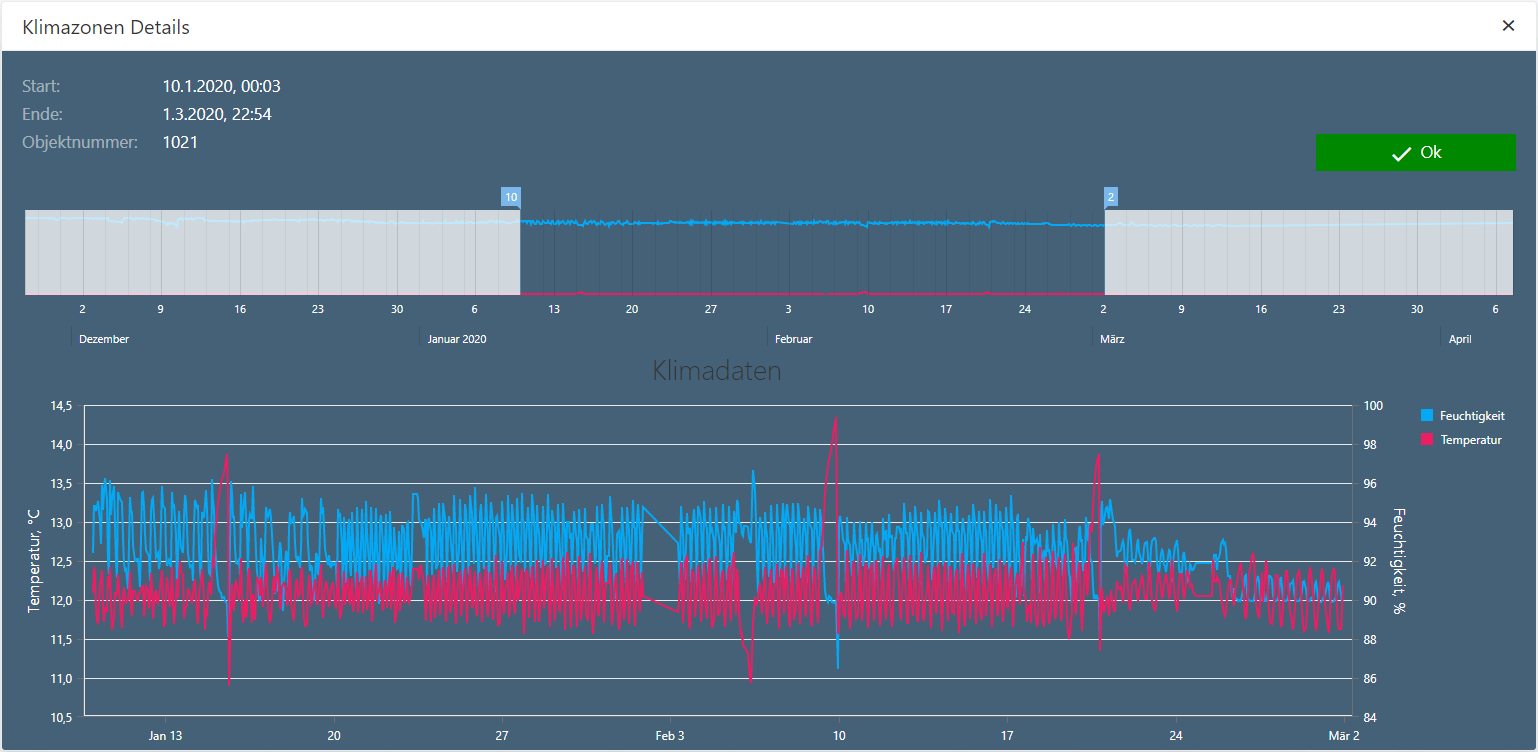Click the Objektnummer: label
This screenshot has height=752, width=1538.
pyautogui.click(x=80, y=142)
